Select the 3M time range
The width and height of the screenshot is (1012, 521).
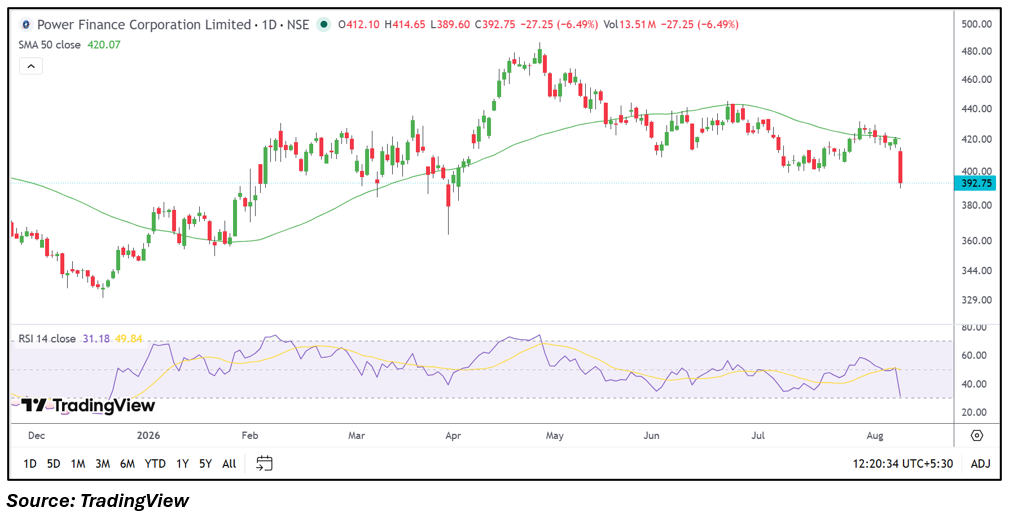pyautogui.click(x=102, y=464)
